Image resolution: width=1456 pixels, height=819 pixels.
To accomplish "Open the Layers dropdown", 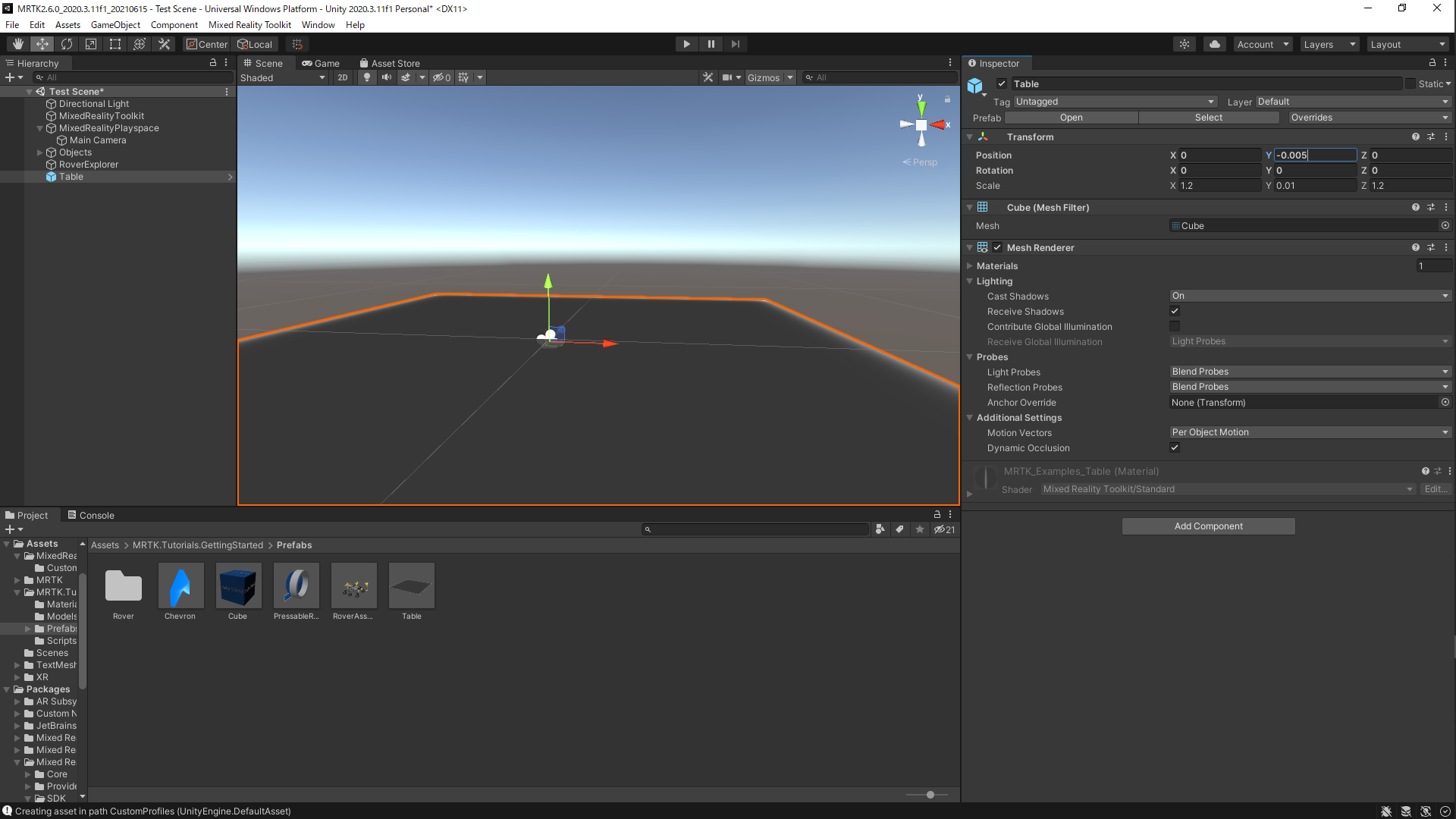I will [x=1329, y=44].
